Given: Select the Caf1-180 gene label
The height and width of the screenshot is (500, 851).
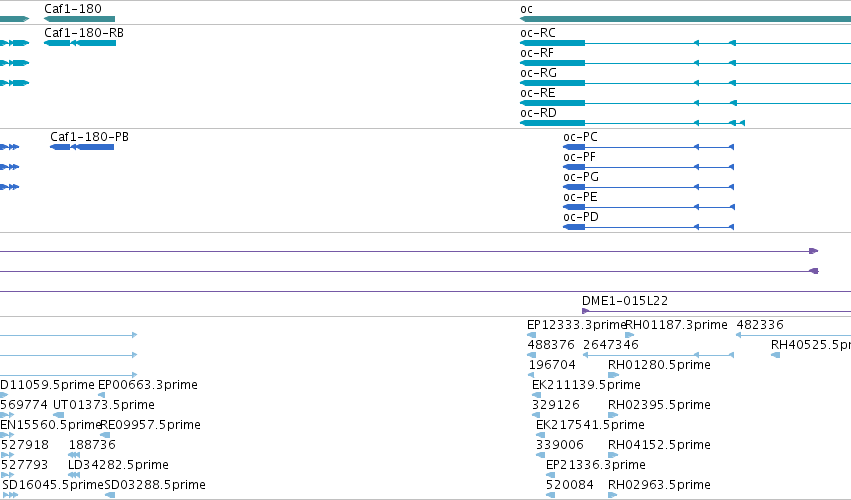Looking at the screenshot, I should [x=73, y=9].
